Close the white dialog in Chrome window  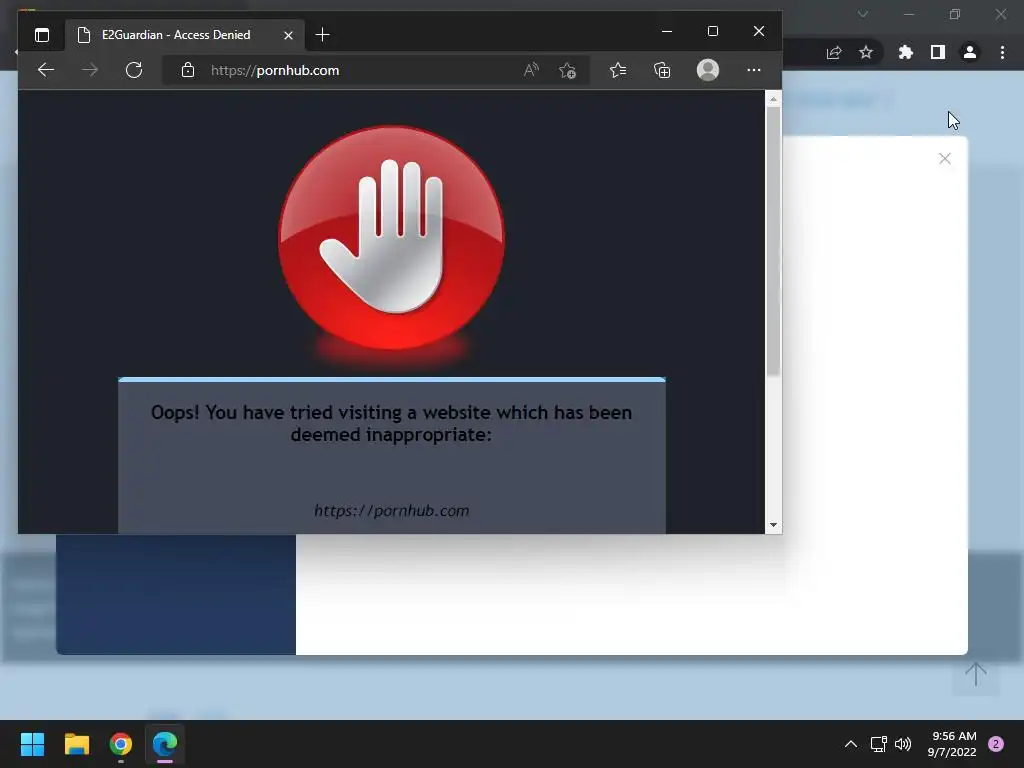[944, 159]
